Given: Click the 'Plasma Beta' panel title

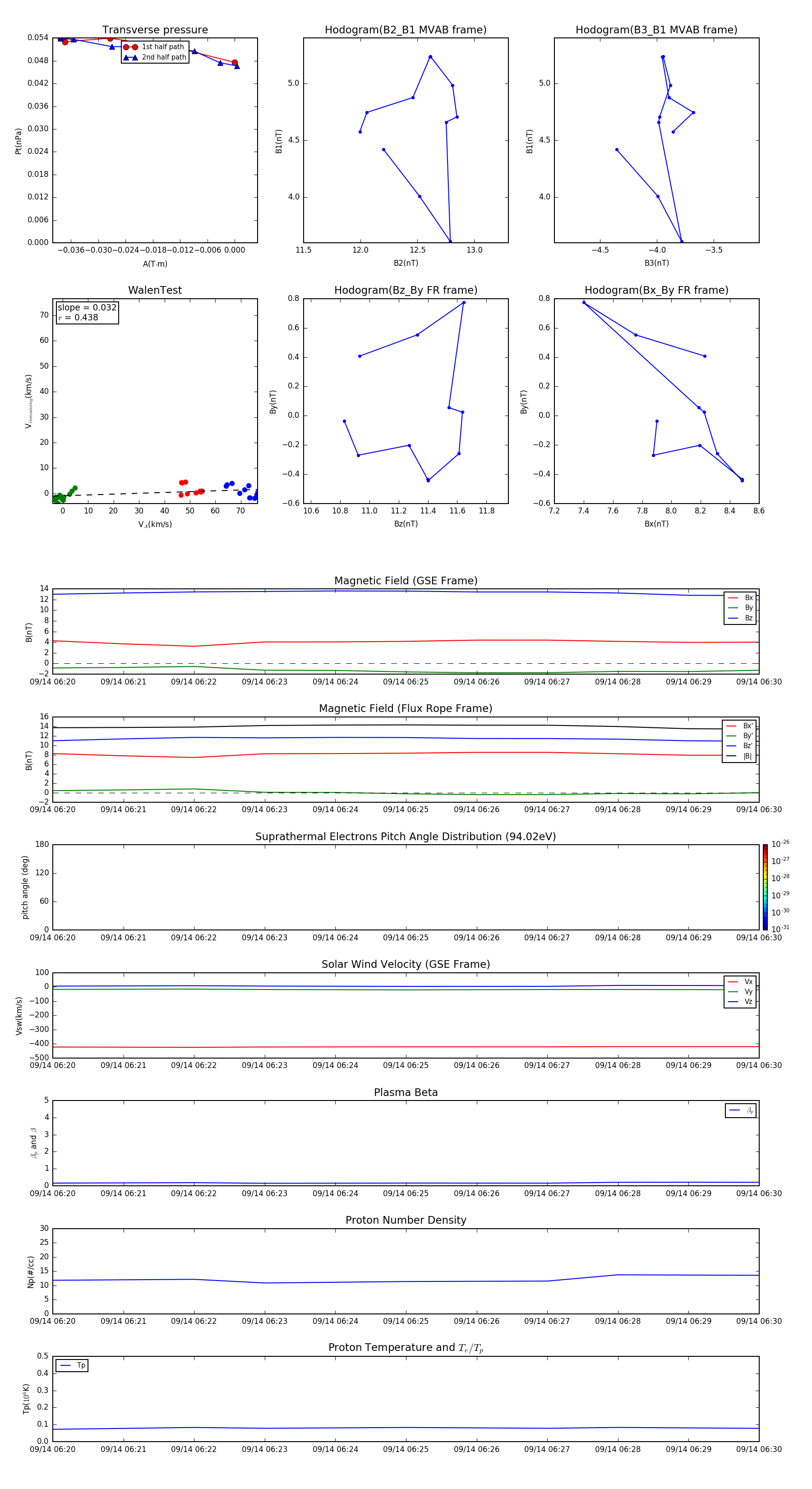Looking at the screenshot, I should [x=406, y=1092].
